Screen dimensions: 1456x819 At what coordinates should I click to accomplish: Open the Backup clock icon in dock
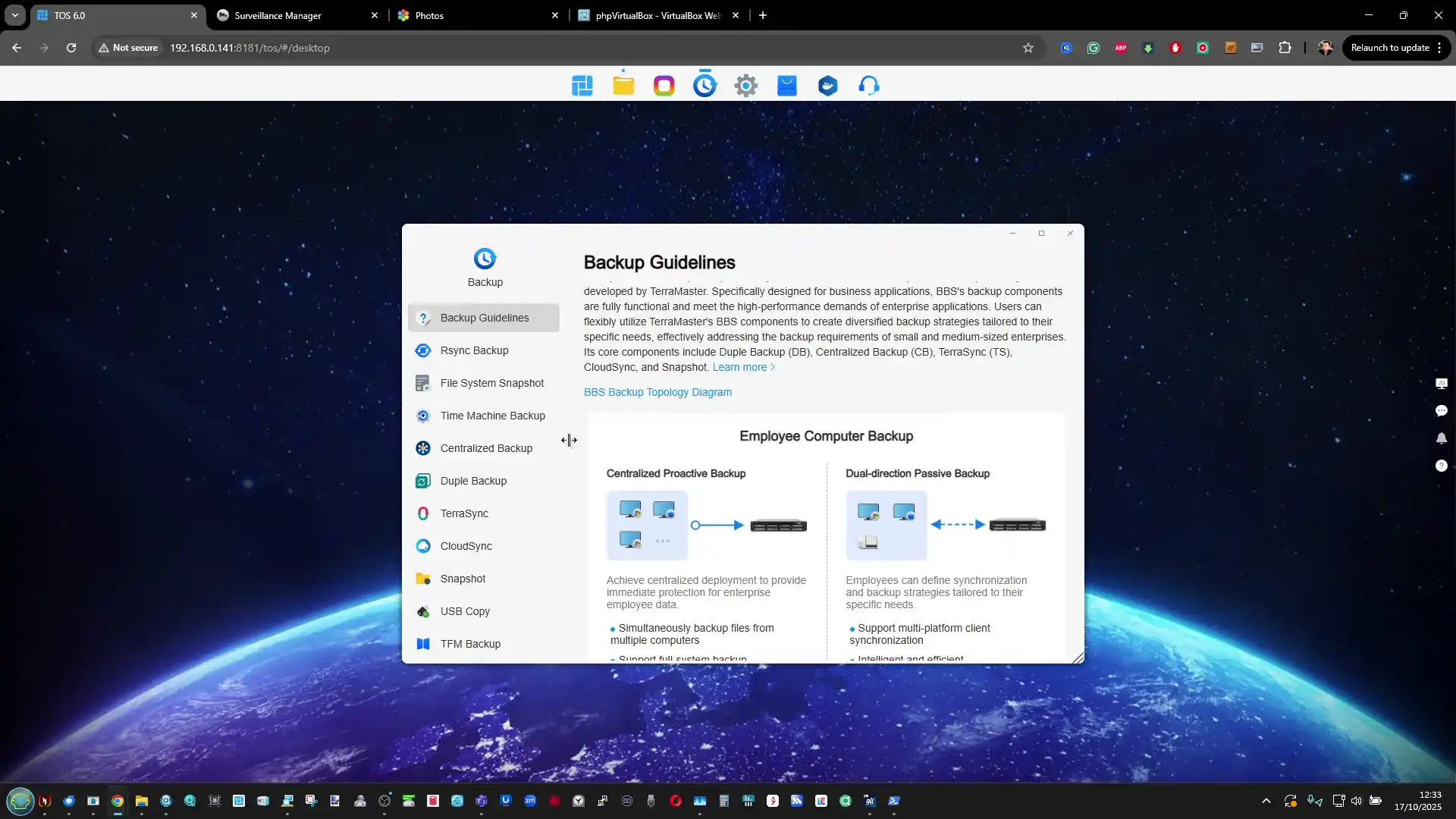click(x=704, y=85)
